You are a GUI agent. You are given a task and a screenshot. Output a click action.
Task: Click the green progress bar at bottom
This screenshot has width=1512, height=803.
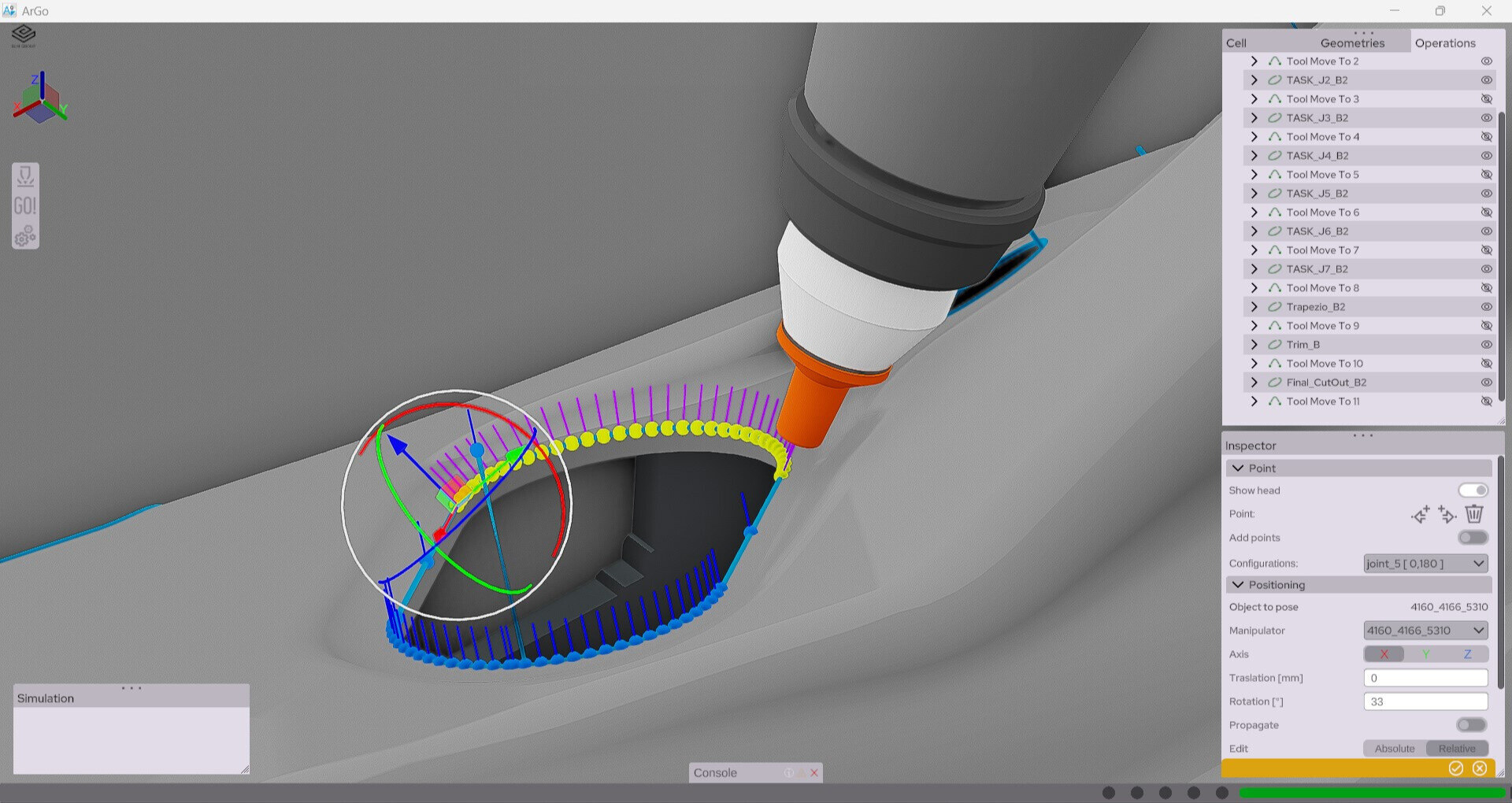(x=1371, y=793)
